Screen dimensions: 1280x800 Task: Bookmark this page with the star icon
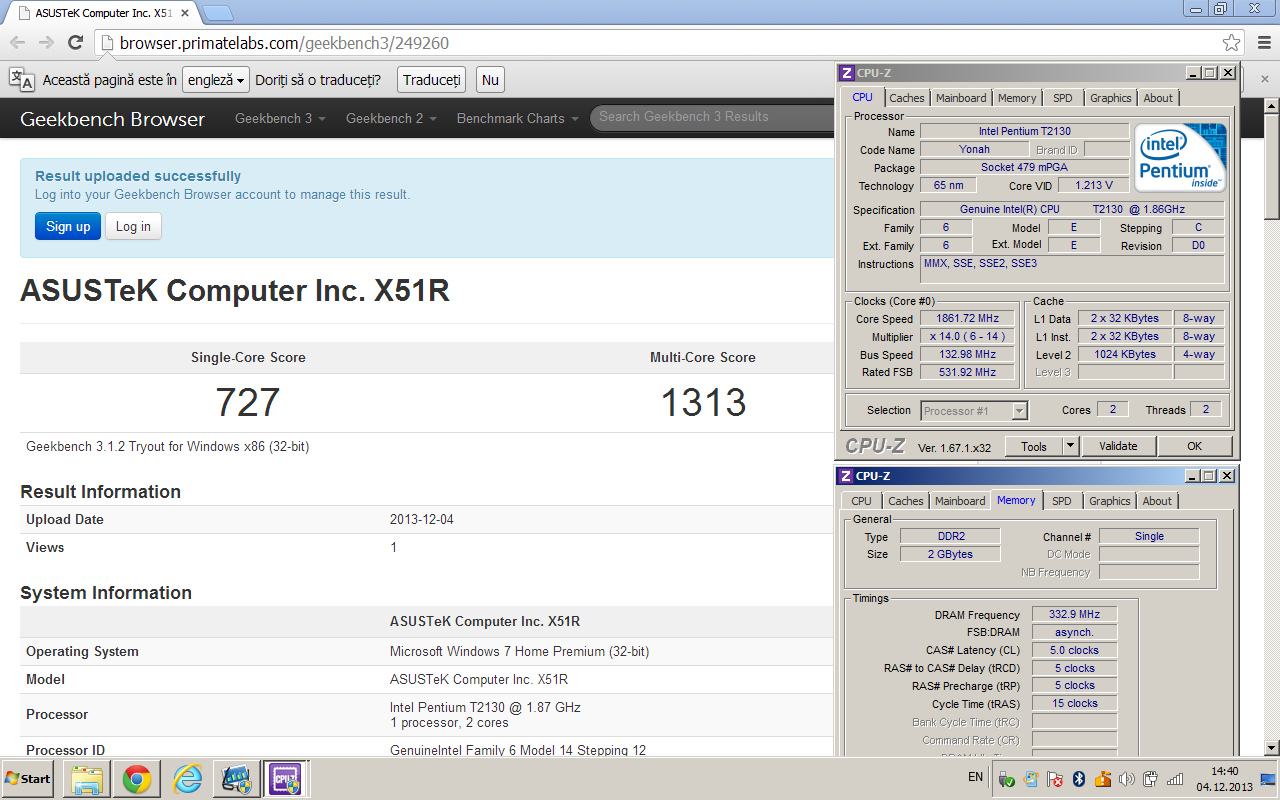pyautogui.click(x=1232, y=43)
